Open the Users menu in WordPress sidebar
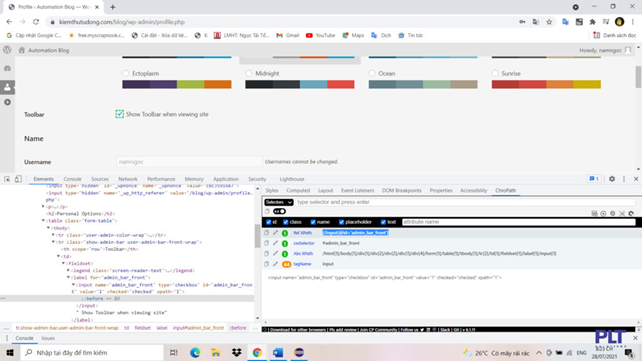 (x=7, y=87)
